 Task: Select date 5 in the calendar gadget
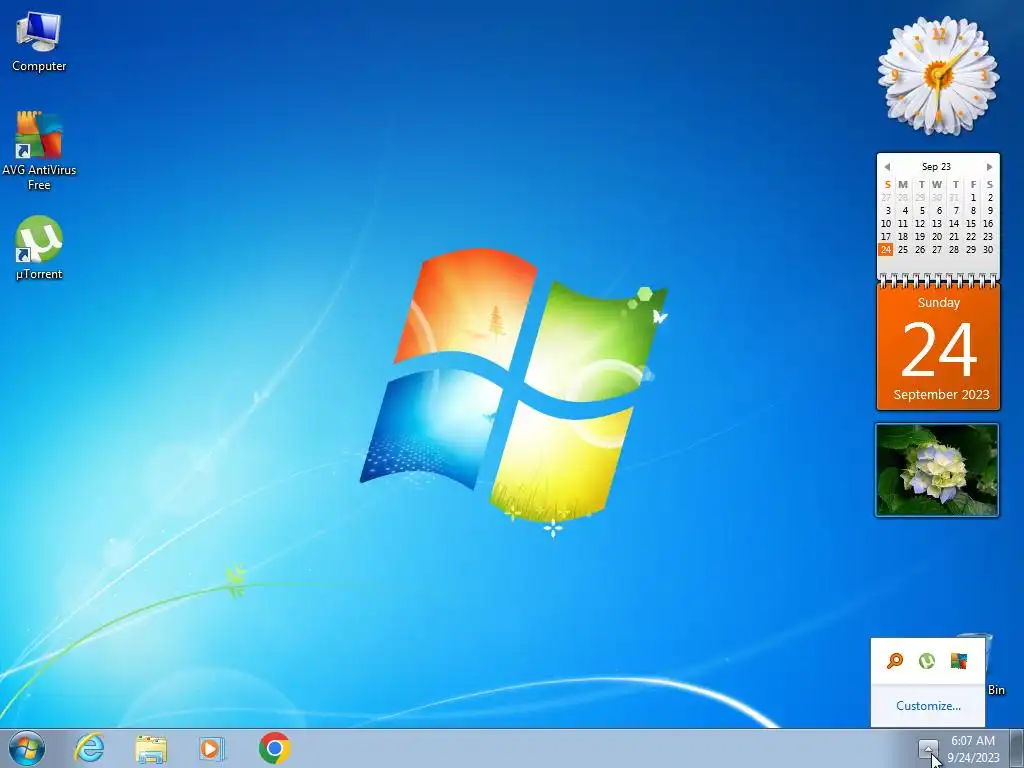922,210
